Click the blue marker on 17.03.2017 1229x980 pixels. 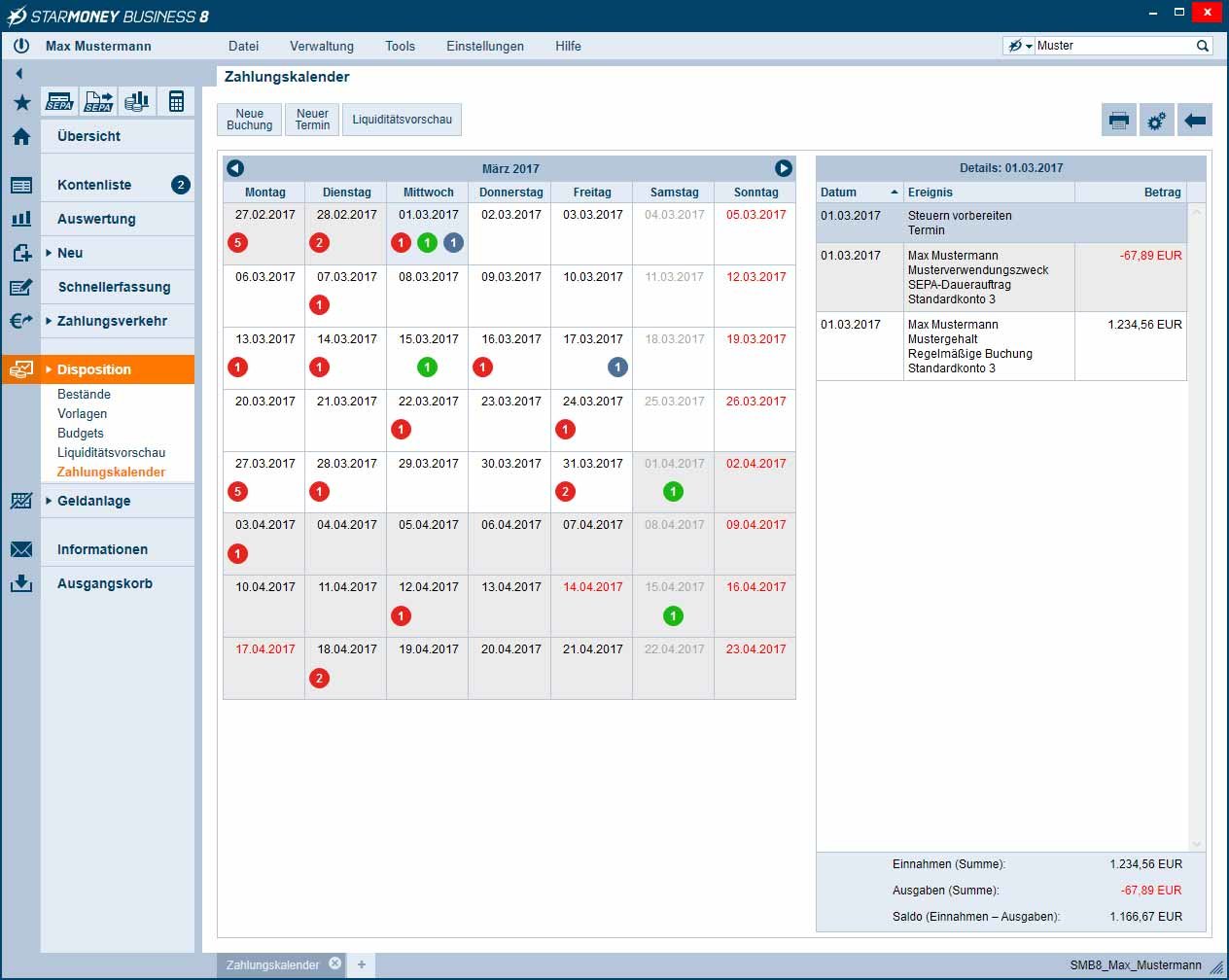pos(617,367)
